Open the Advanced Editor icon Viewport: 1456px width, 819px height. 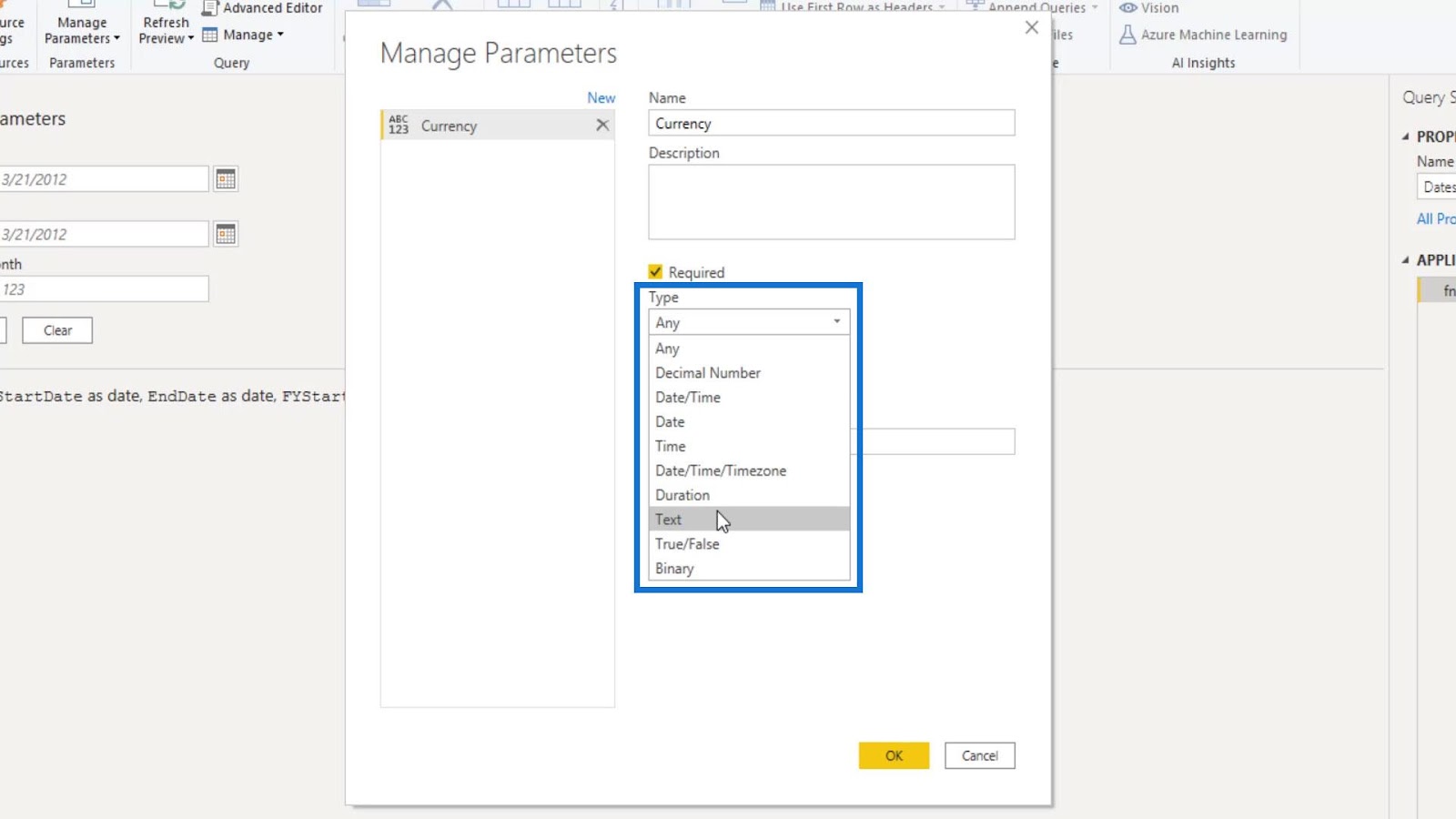(210, 8)
